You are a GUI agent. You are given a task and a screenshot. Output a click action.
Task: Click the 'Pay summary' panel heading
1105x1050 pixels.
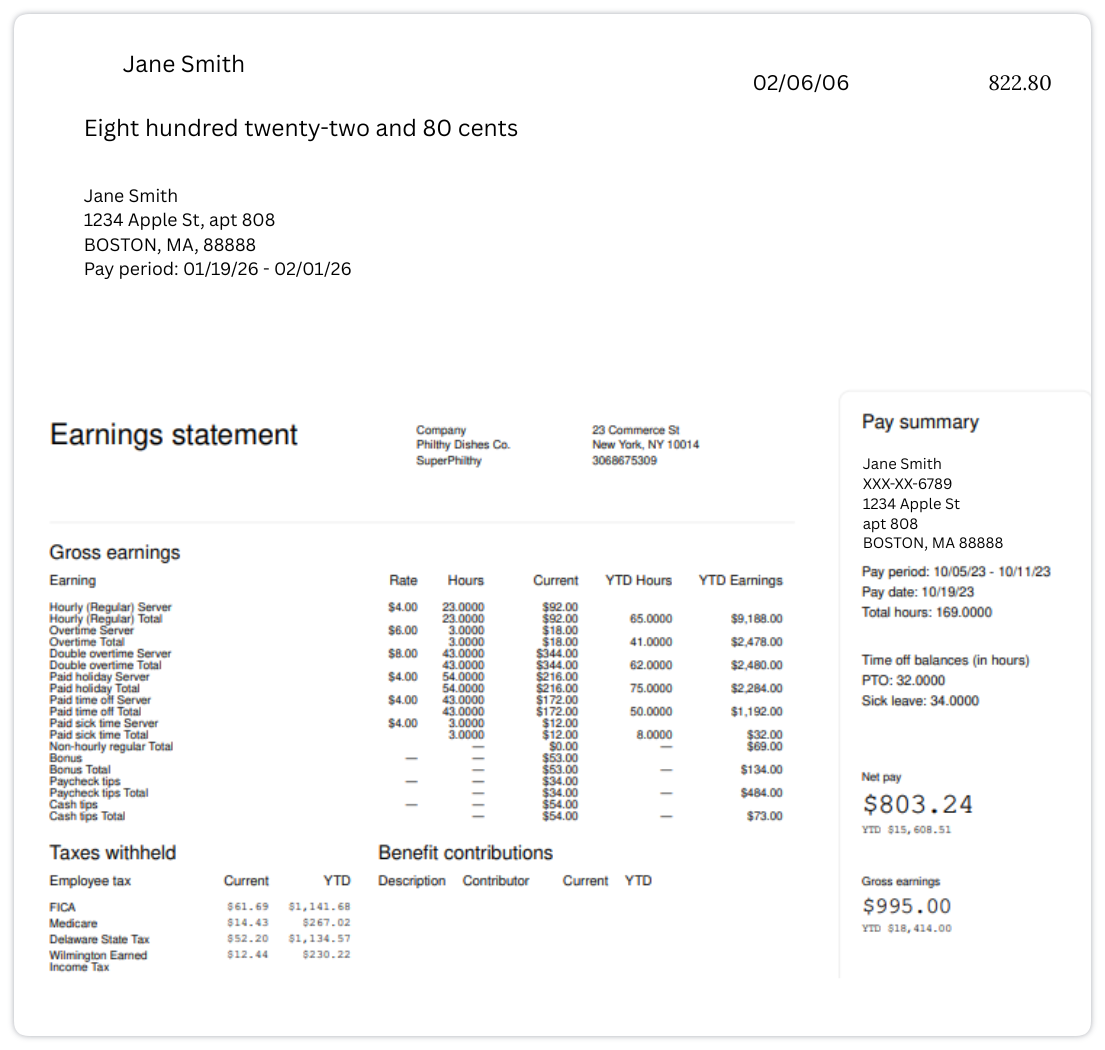click(x=920, y=422)
